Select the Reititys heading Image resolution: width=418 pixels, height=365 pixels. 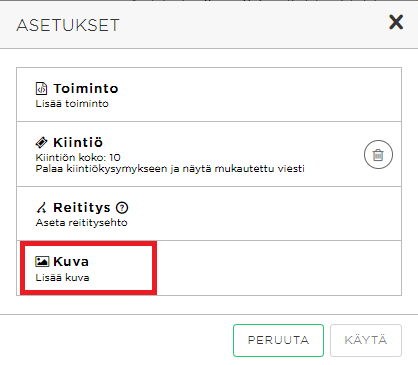82,208
